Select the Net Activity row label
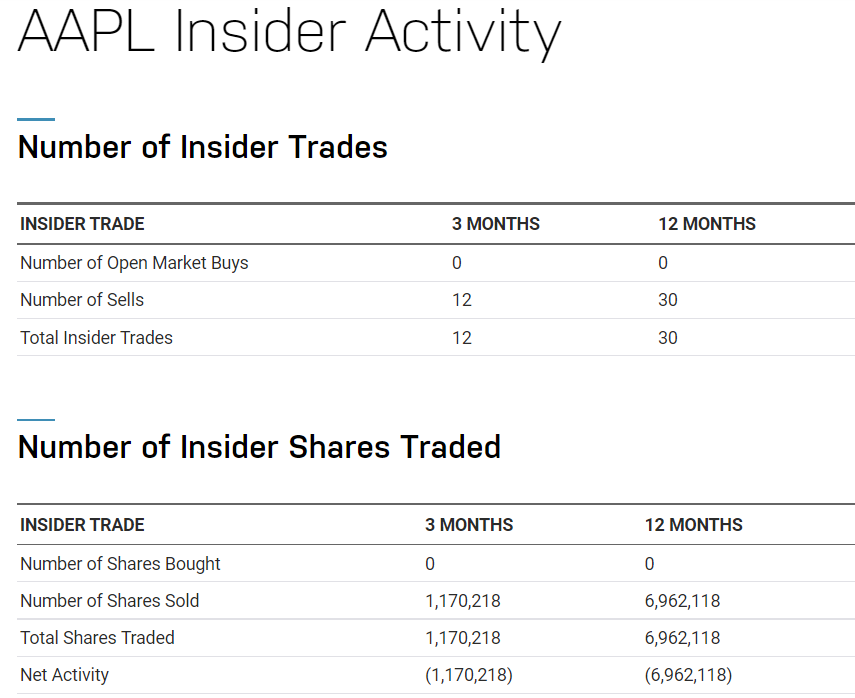Image resolution: width=855 pixels, height=698 pixels. pyautogui.click(x=64, y=675)
